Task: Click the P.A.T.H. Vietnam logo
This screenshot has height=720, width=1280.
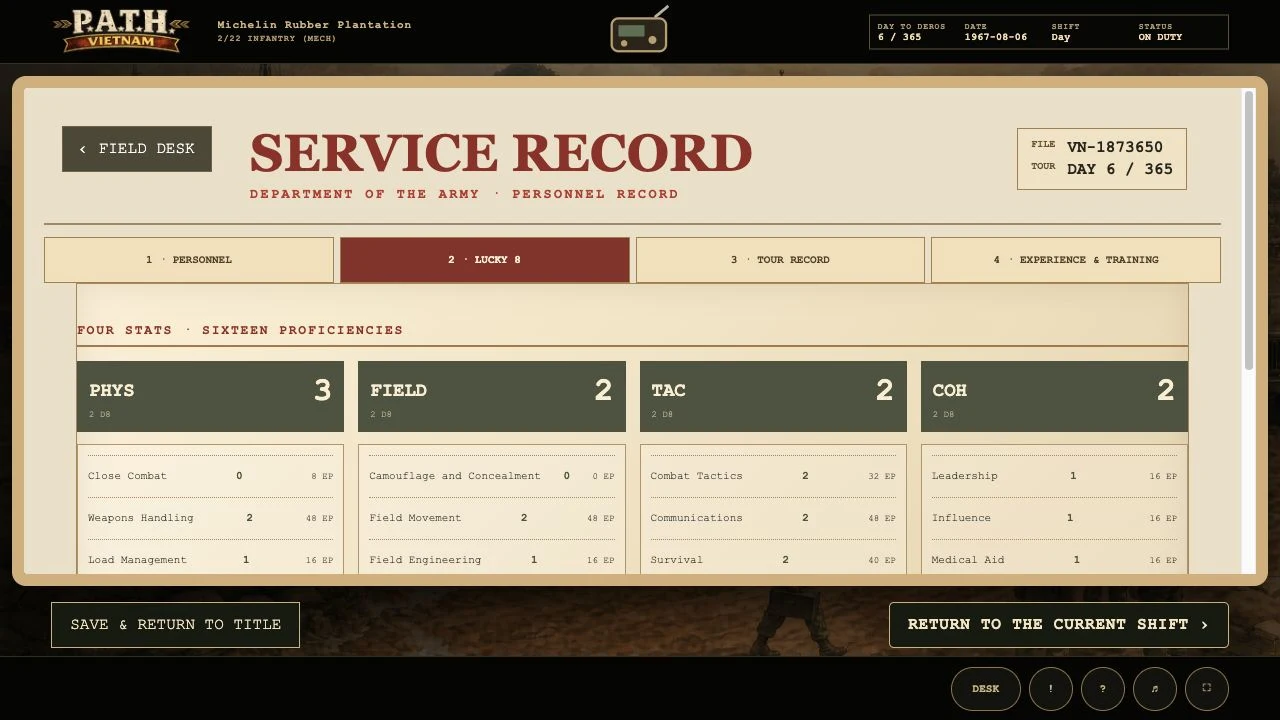Action: (x=121, y=31)
